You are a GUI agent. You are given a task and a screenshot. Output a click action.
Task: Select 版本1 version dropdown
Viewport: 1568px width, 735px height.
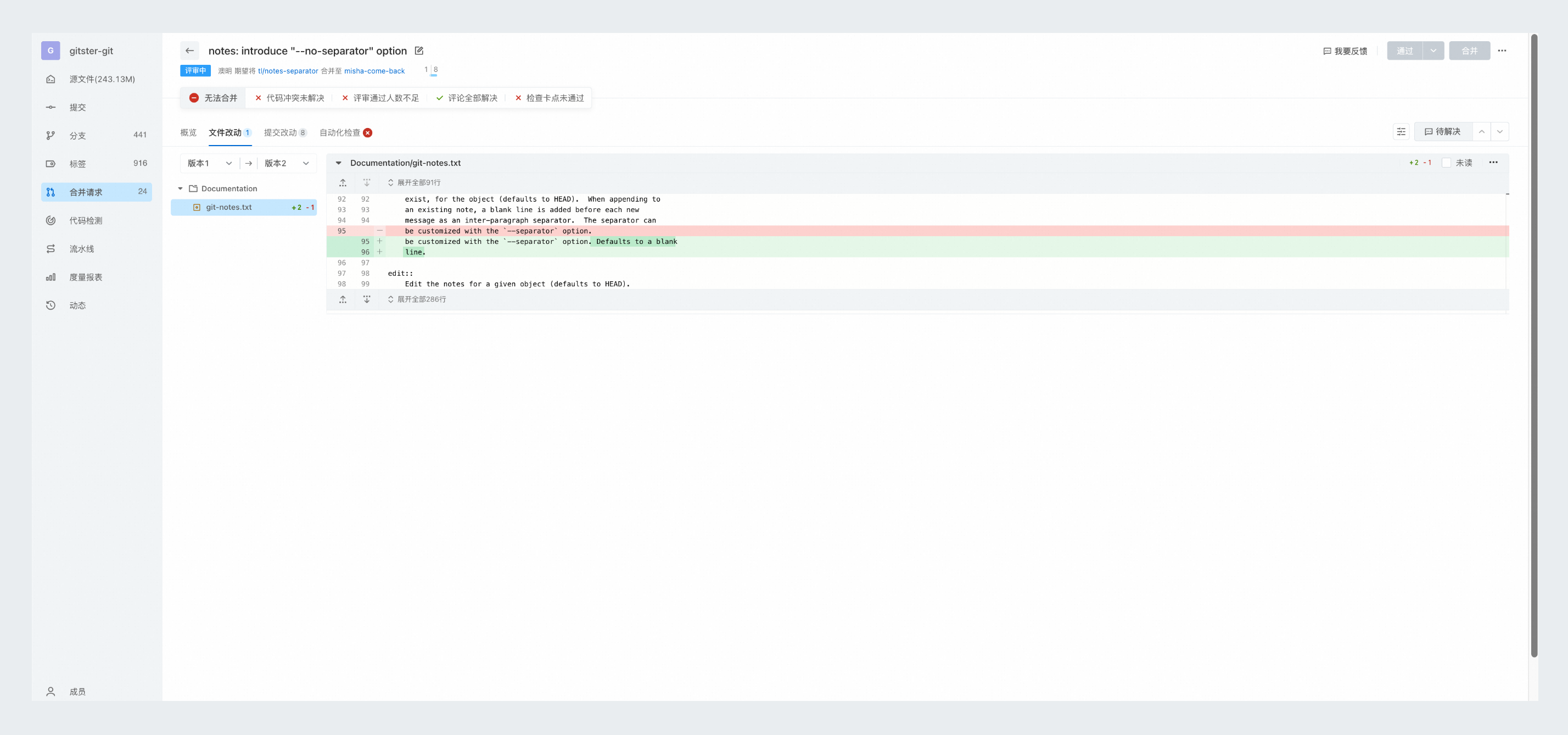click(x=208, y=163)
